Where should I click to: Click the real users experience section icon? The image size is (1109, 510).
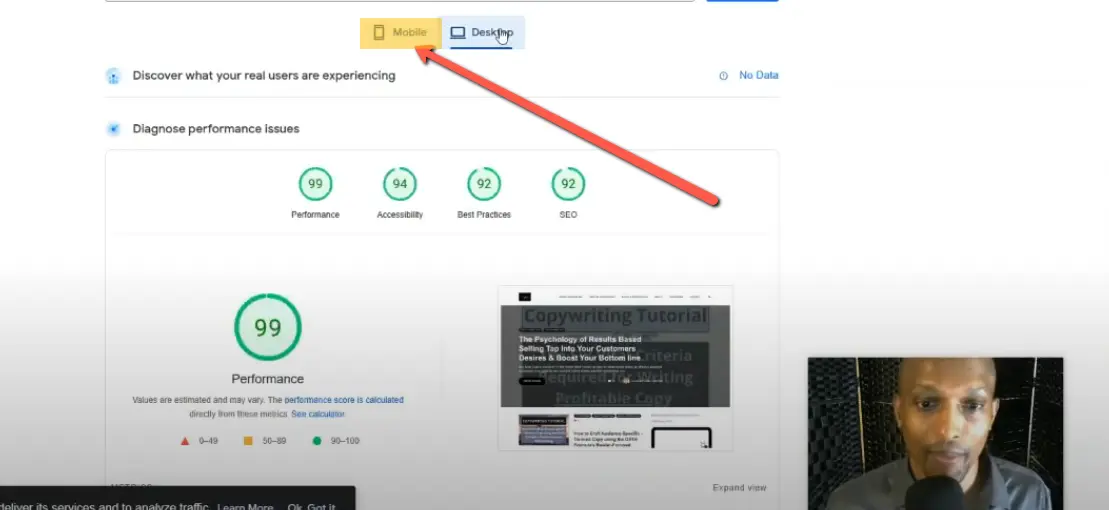[x=113, y=76]
